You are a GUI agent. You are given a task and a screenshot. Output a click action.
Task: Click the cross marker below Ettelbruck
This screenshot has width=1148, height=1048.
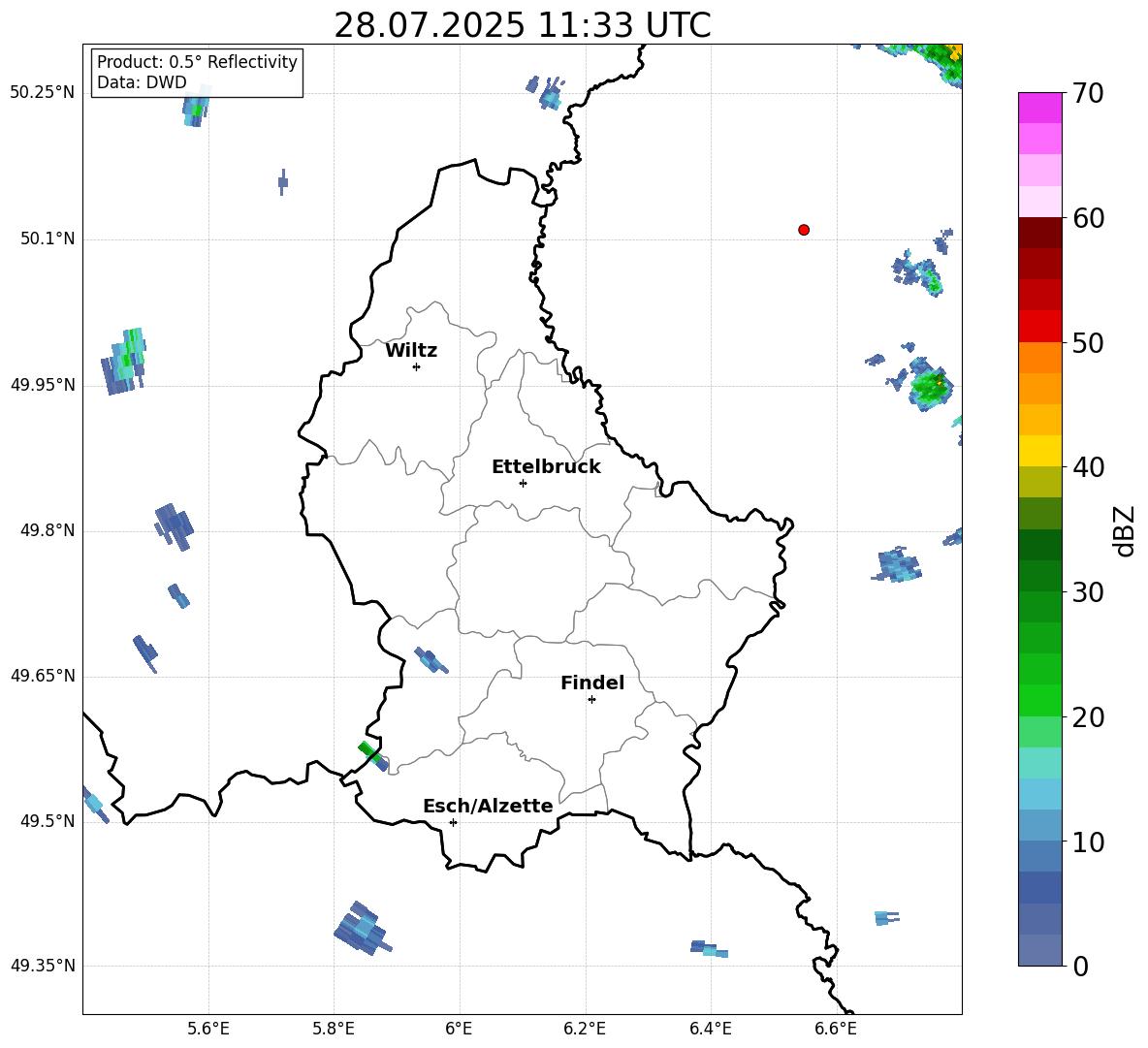coord(523,483)
